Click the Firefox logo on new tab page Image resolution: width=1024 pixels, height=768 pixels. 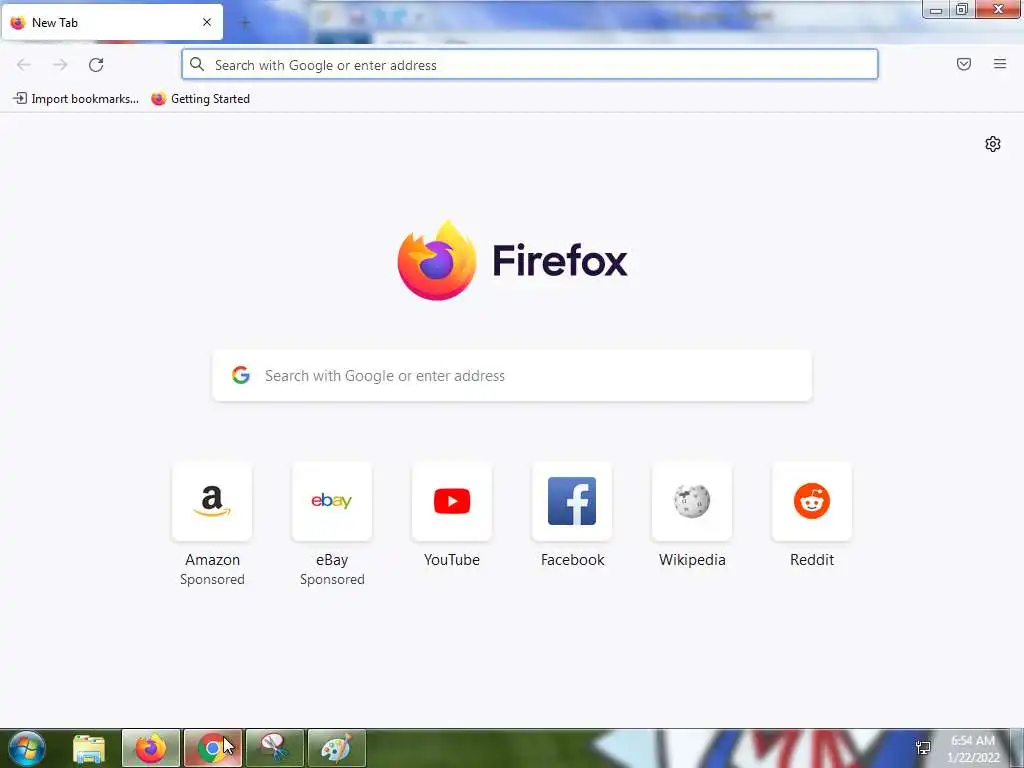click(512, 261)
